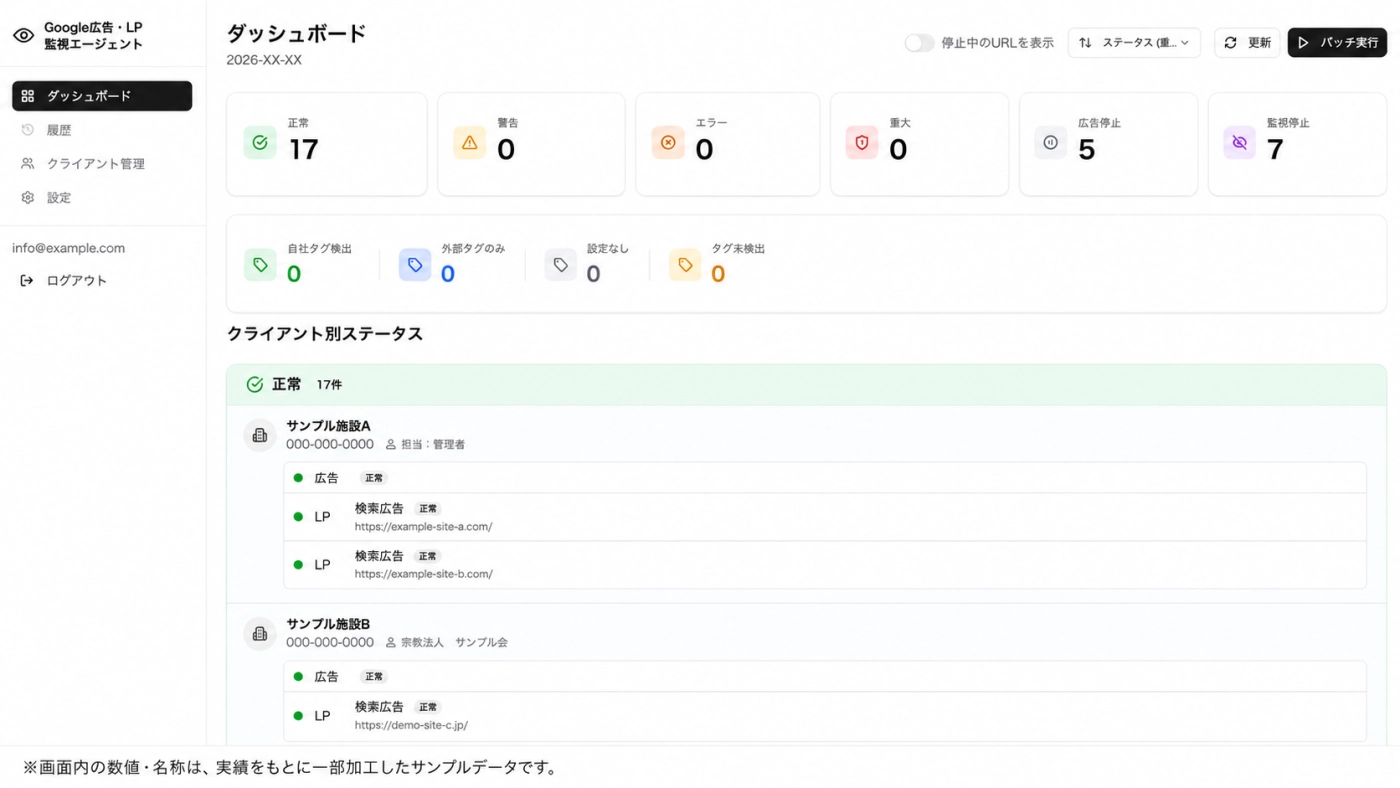Toggle 停止中のURLを表示 switch
The image size is (1400, 788).
pyautogui.click(x=919, y=43)
